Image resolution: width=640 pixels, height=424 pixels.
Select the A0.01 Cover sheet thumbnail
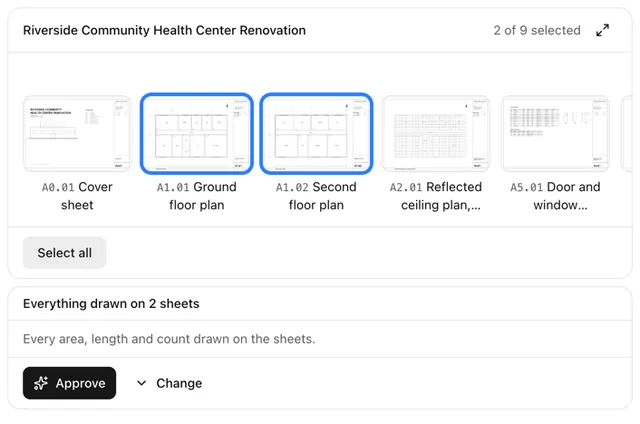click(x=77, y=133)
